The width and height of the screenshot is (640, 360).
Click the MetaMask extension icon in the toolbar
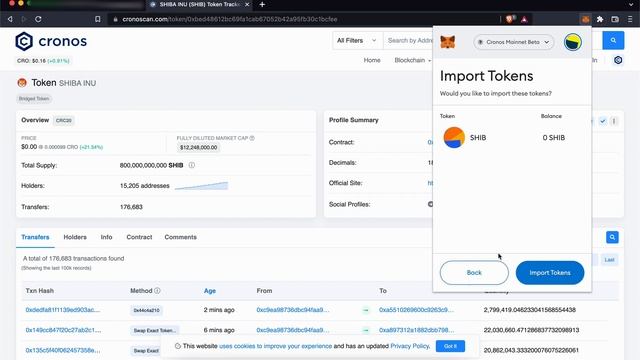tap(585, 19)
